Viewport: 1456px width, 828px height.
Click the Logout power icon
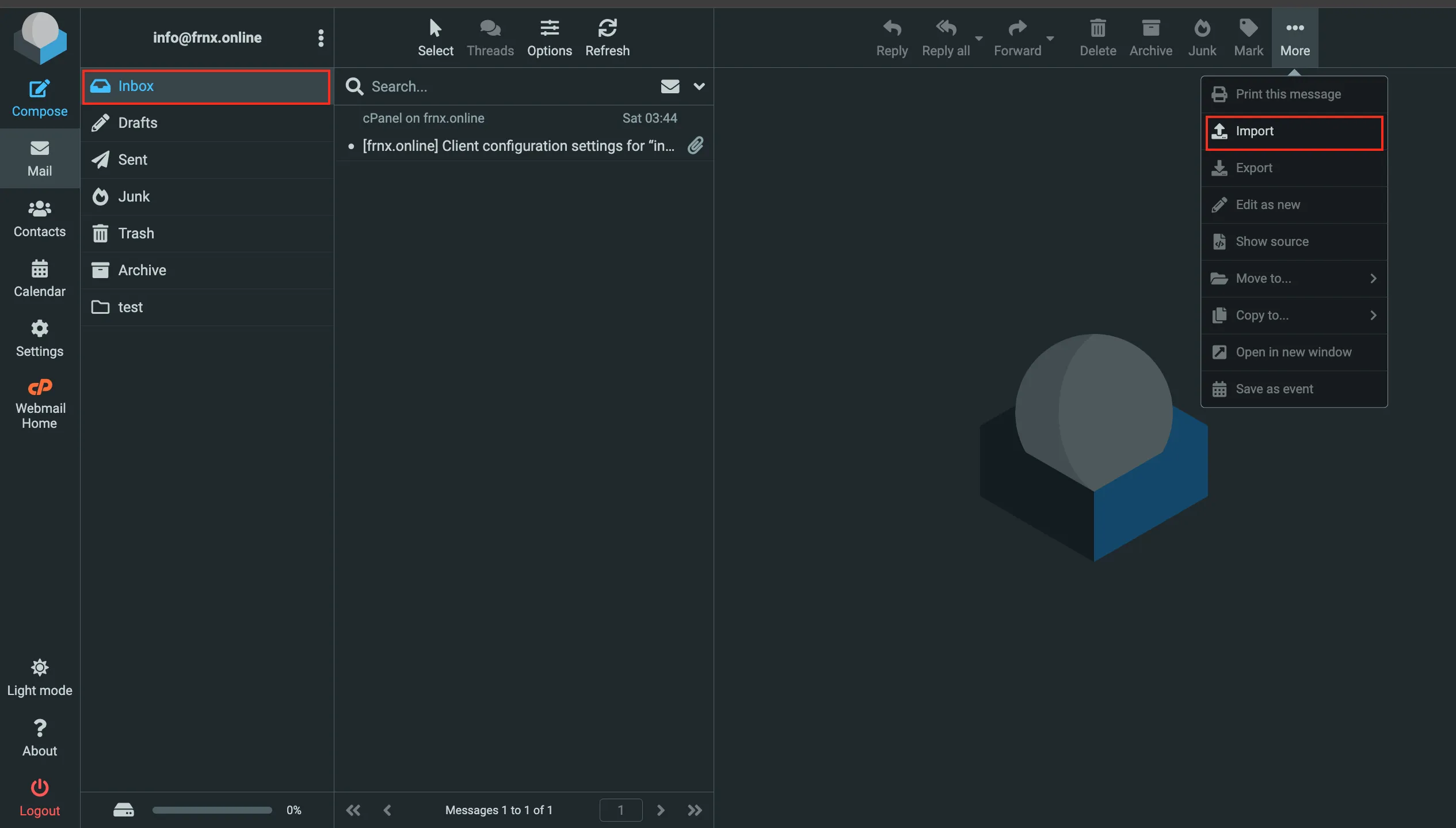39,787
